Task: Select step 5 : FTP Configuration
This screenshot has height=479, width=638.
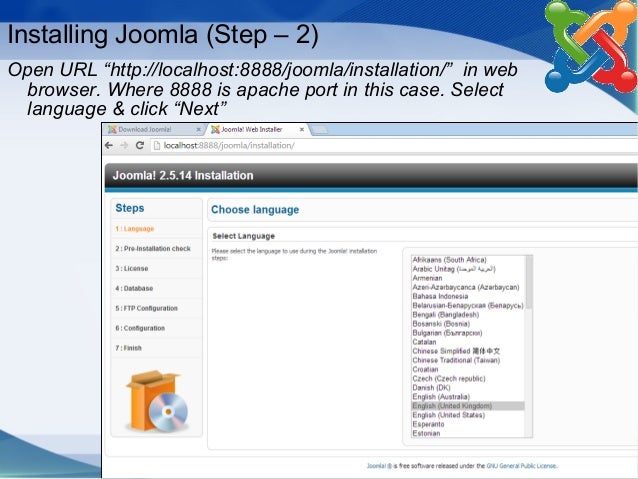Action: (x=146, y=308)
